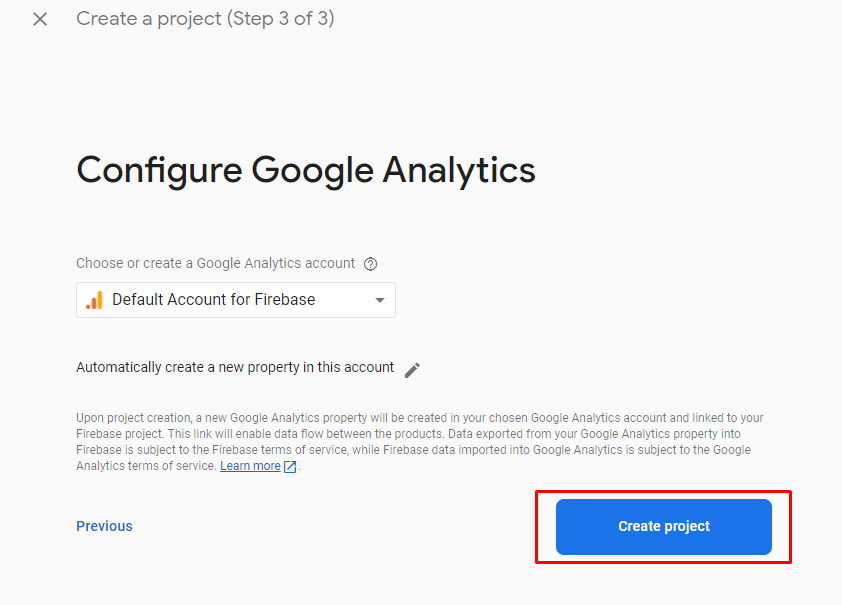The height and width of the screenshot is (605, 842).
Task: Click the Step 3 of 3 indicator text
Action: click(280, 19)
